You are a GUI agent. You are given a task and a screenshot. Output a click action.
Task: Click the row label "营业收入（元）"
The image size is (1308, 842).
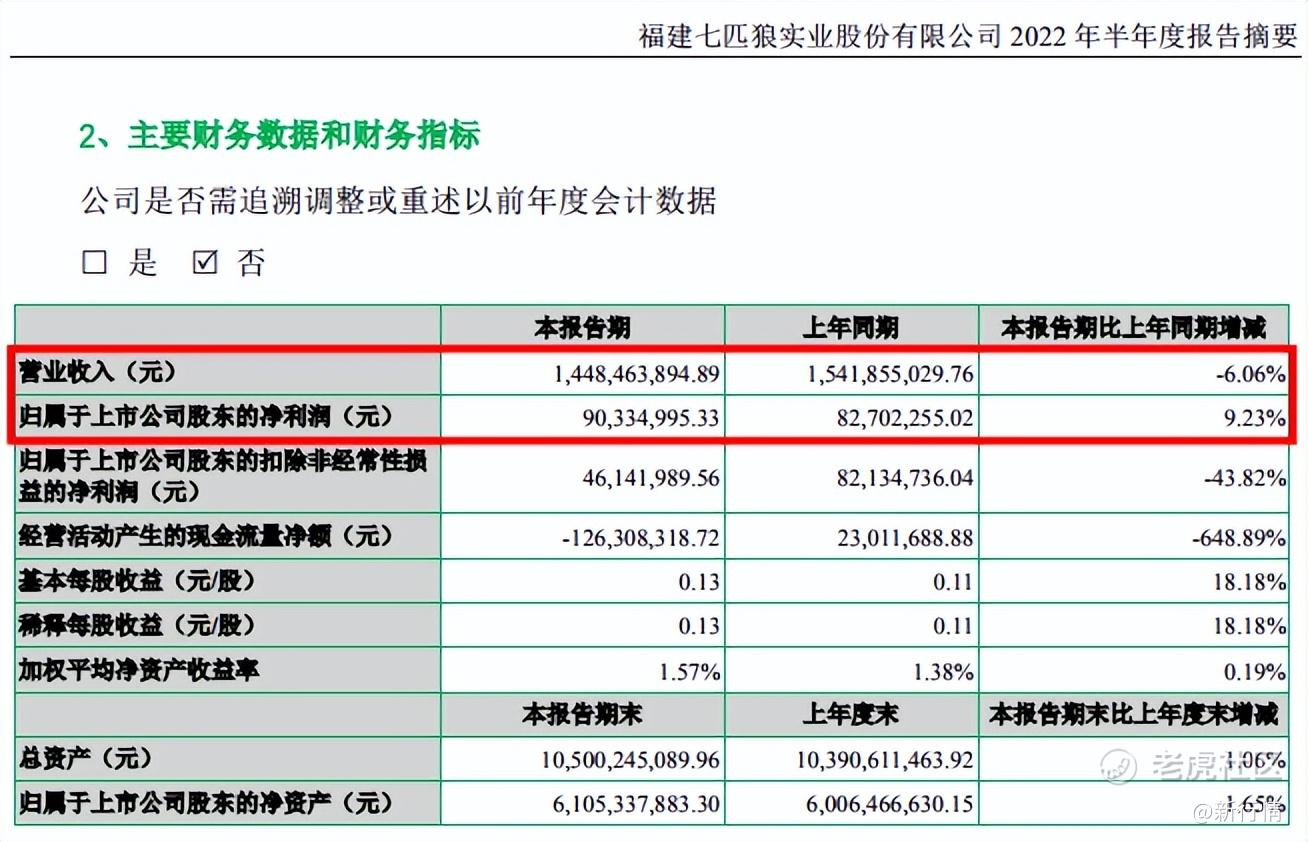click(x=98, y=373)
